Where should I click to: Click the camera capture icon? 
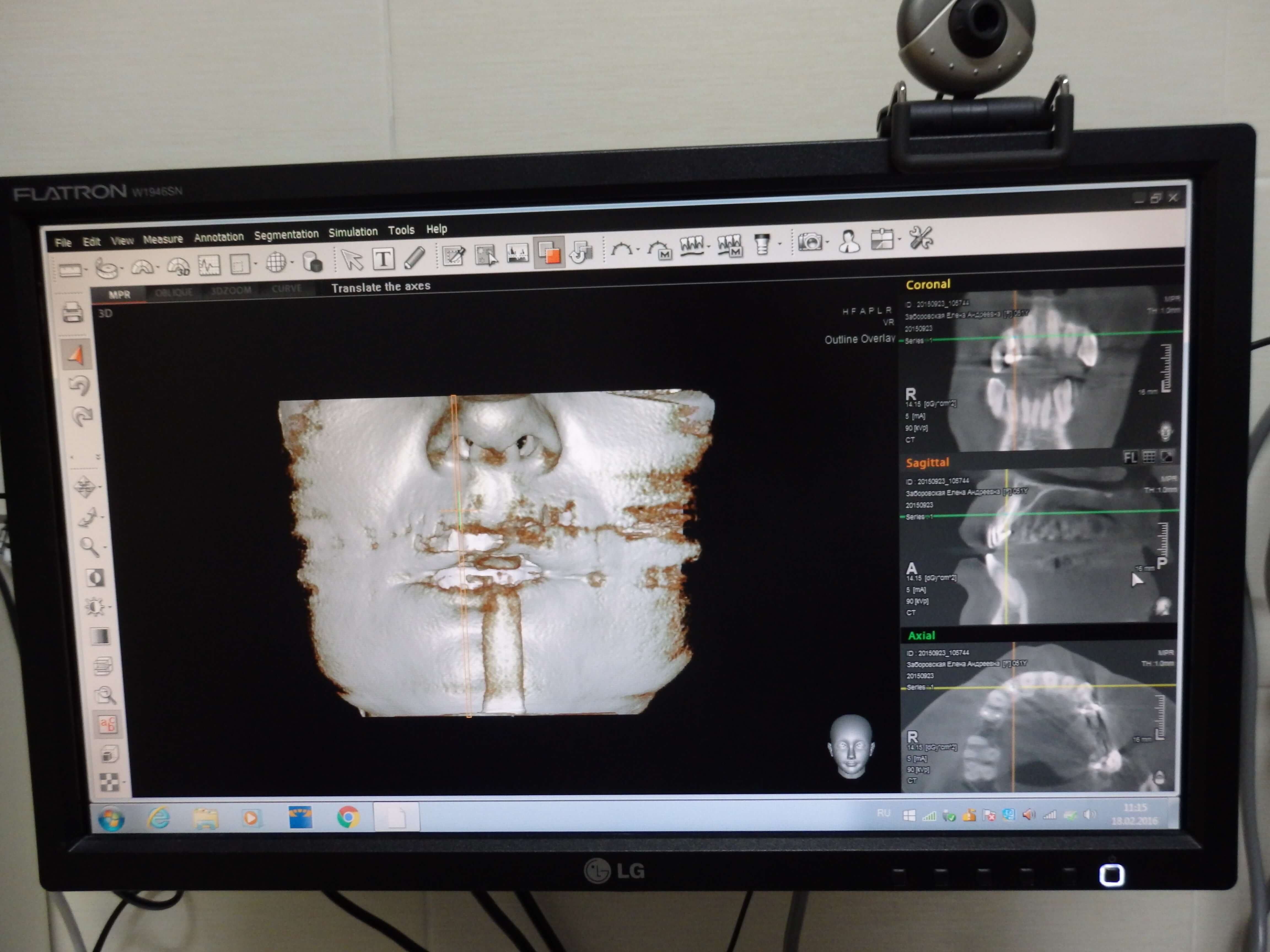pyautogui.click(x=810, y=242)
